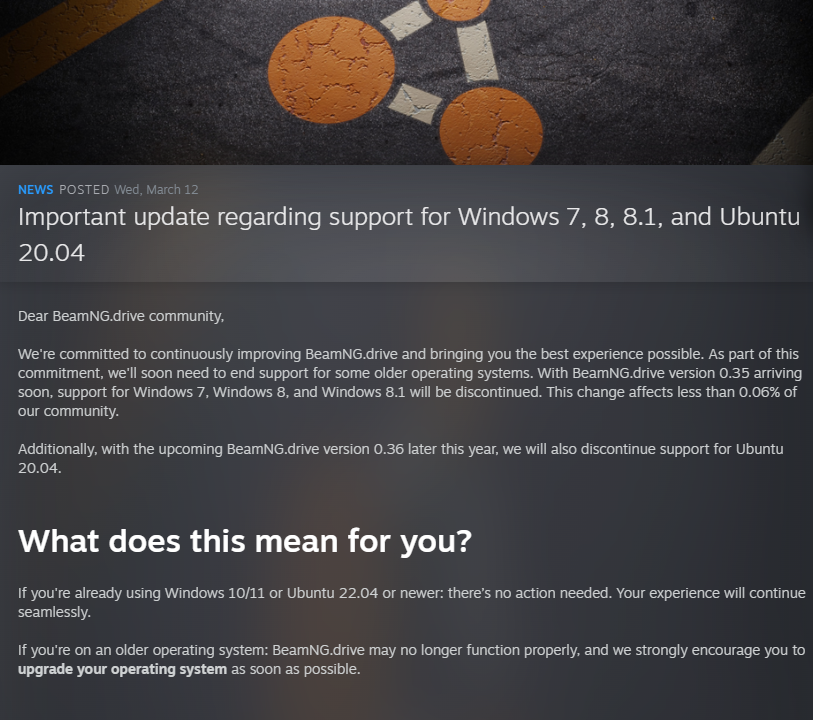Click the large left orange logo circle
The height and width of the screenshot is (720, 813).
331,70
